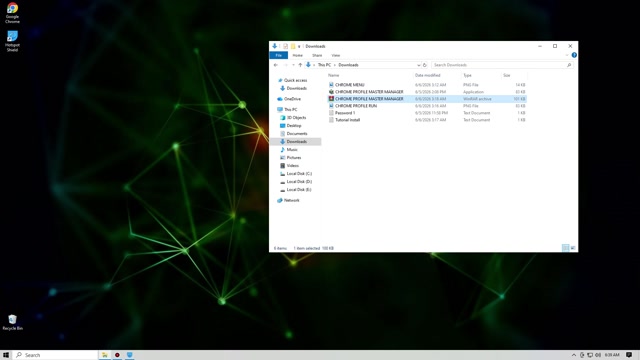Select the CHROME MENU PNG file
Viewport: 640px width, 360px height.
[427, 85]
